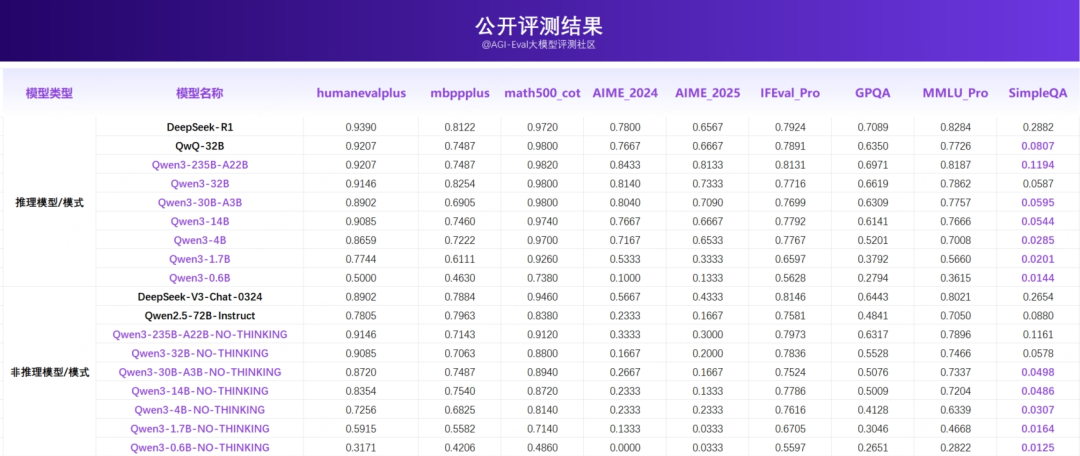Select the AIME_2024 column header
1080x456 pixels.
coord(625,93)
